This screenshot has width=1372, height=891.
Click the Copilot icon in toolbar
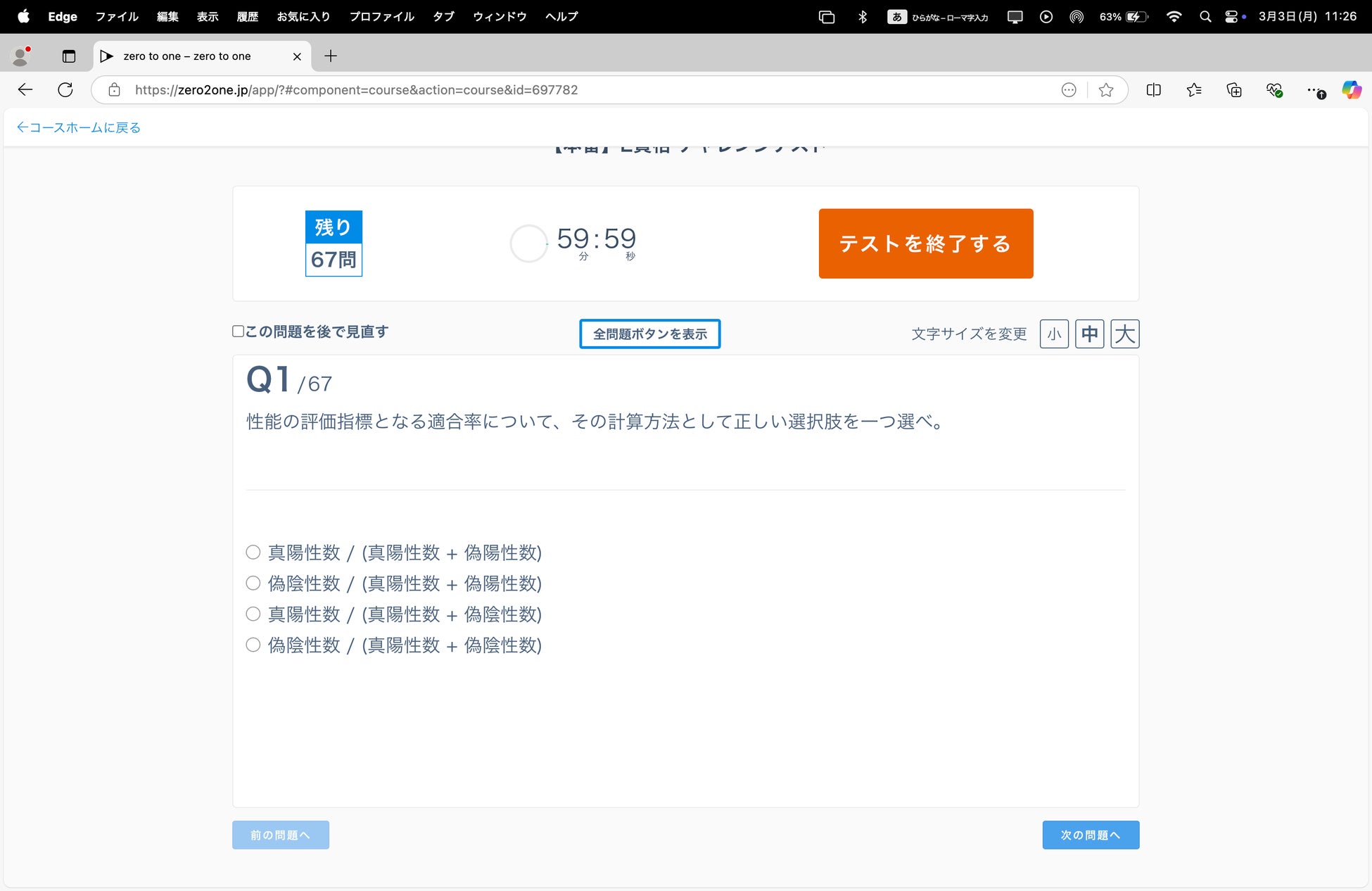click(1351, 90)
